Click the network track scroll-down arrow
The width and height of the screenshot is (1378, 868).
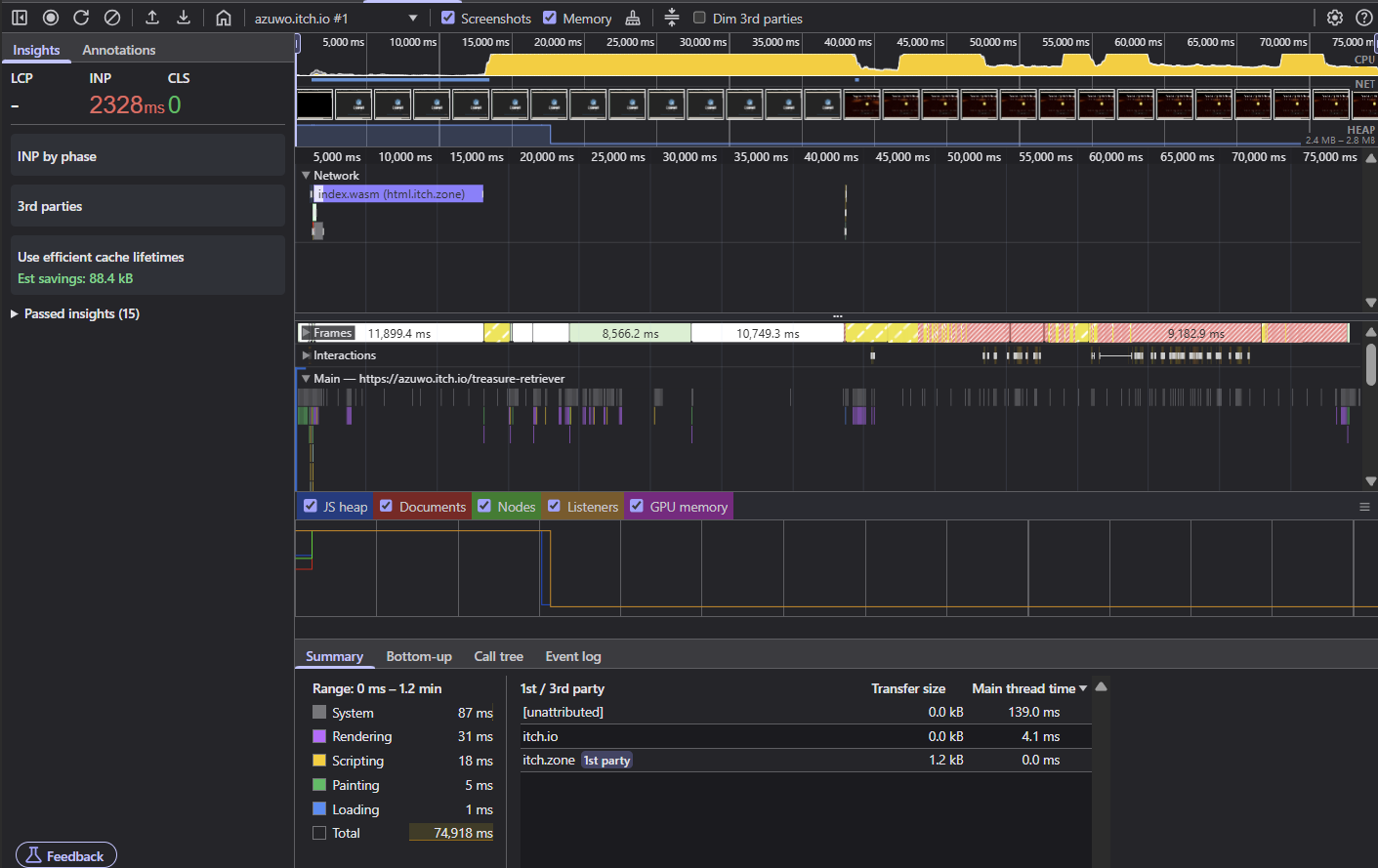point(1370,303)
